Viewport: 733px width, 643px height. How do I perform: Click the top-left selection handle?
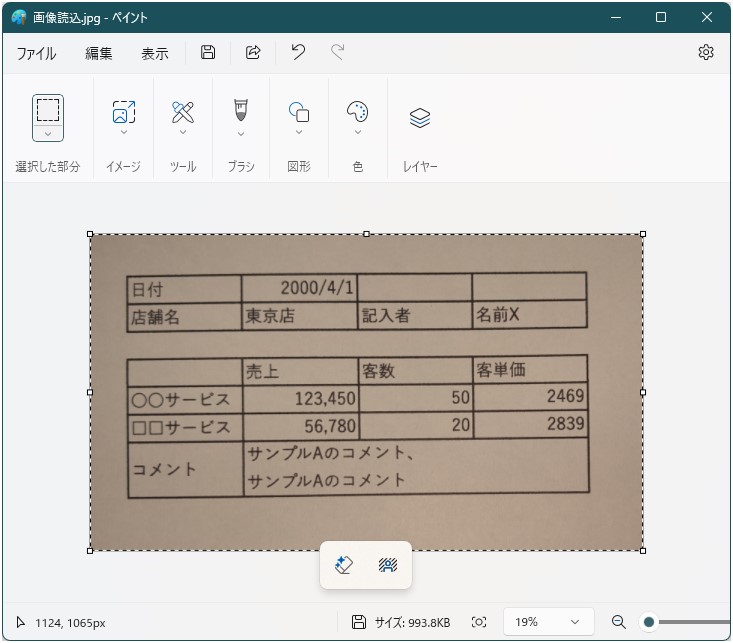coord(90,234)
